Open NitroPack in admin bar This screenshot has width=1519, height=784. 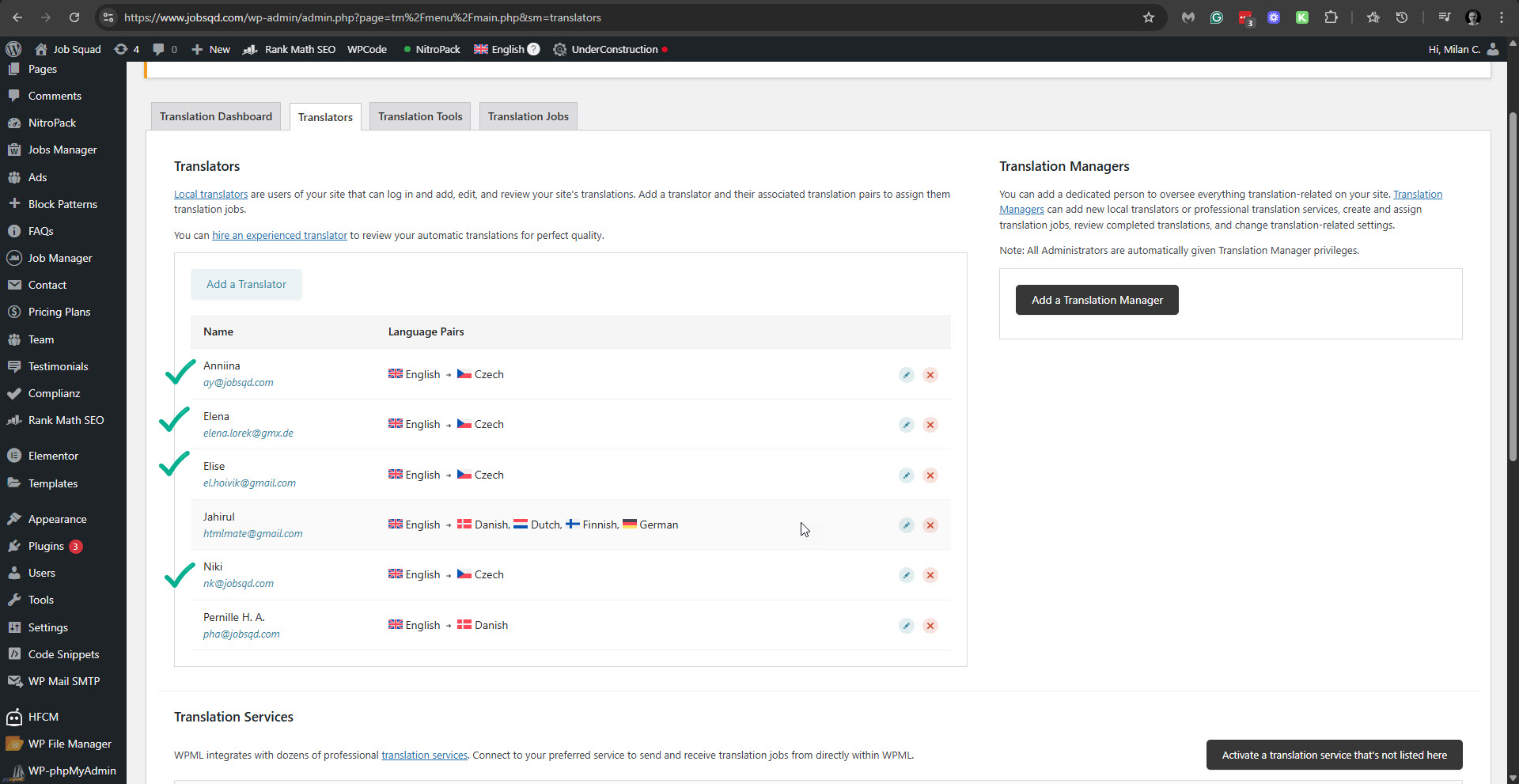(431, 49)
